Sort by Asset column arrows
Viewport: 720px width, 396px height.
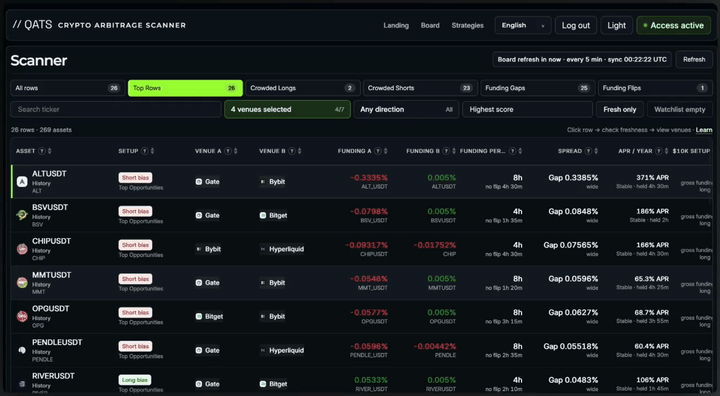pyautogui.click(x=50, y=151)
